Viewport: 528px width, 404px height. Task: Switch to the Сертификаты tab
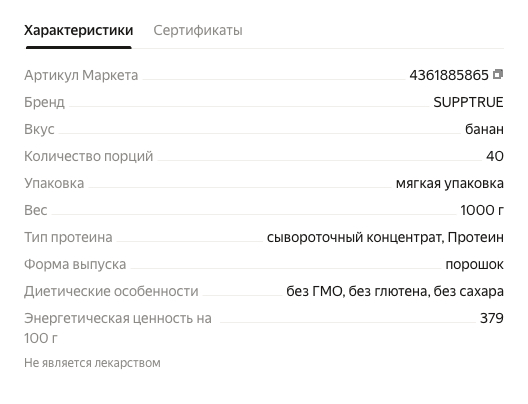[x=198, y=30]
